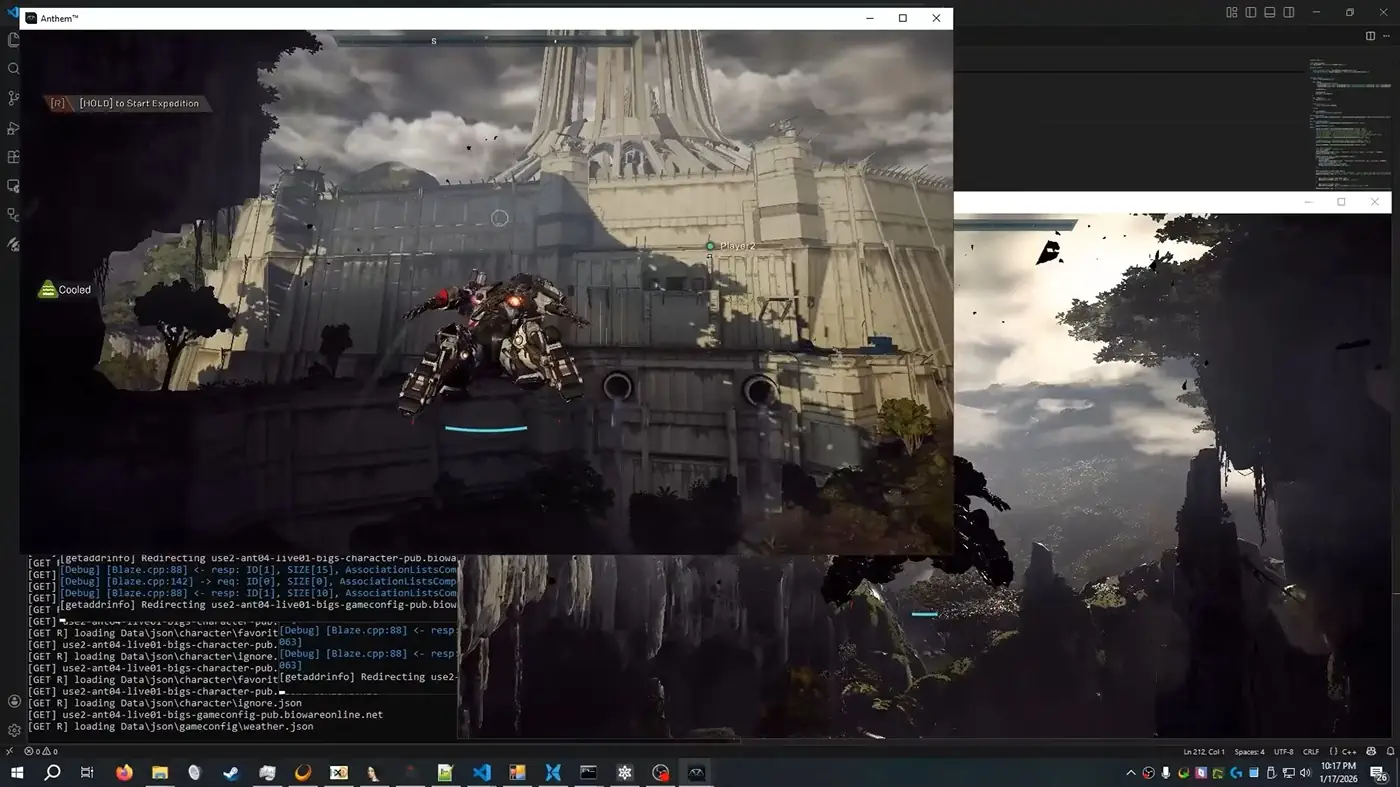The image size is (1400, 787).
Task: Toggle Secondary Side Bar layout icon
Action: tap(1289, 12)
